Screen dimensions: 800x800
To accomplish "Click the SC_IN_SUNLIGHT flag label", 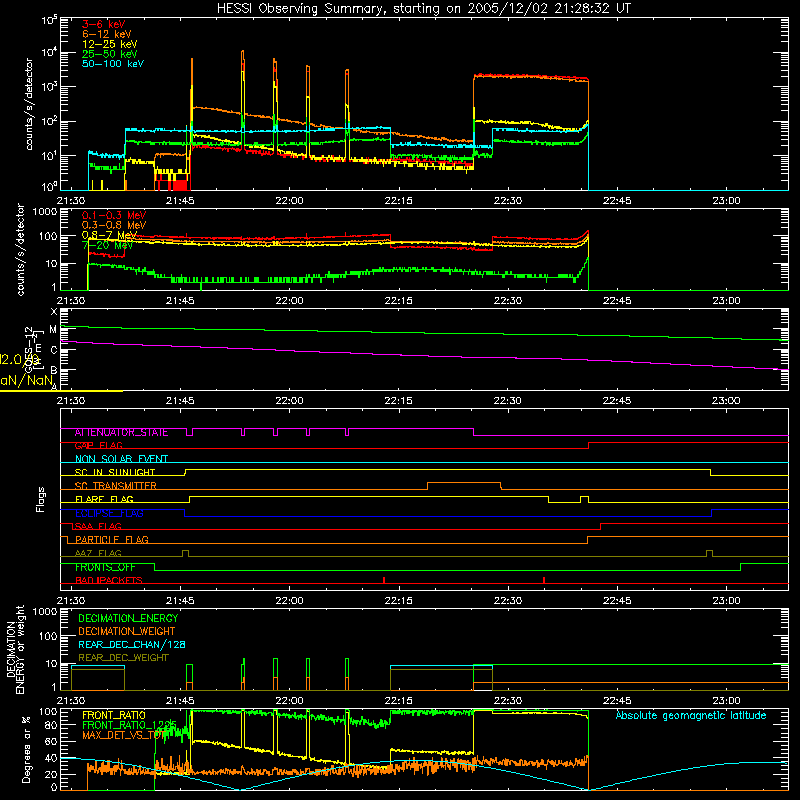I will [115, 472].
